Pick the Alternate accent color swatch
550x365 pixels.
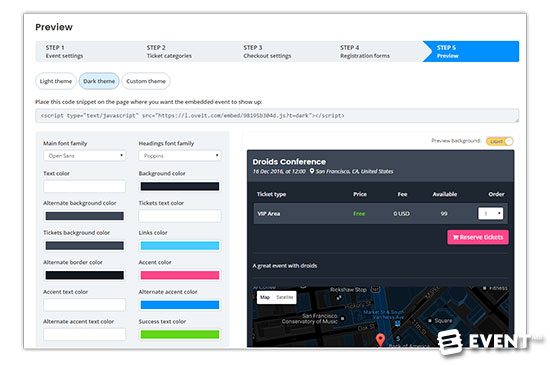tap(180, 305)
